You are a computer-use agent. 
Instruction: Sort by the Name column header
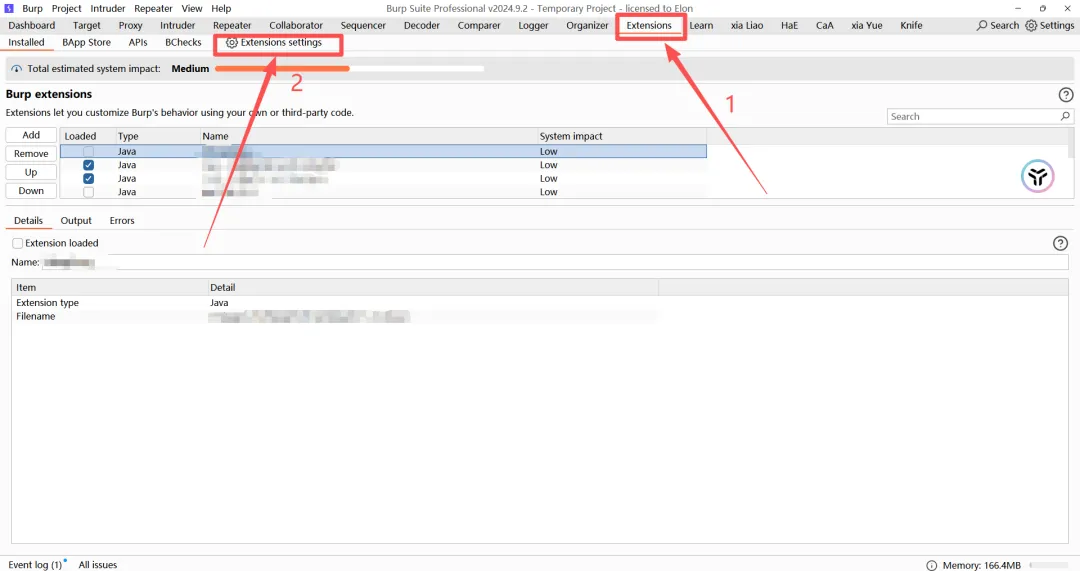(368, 136)
